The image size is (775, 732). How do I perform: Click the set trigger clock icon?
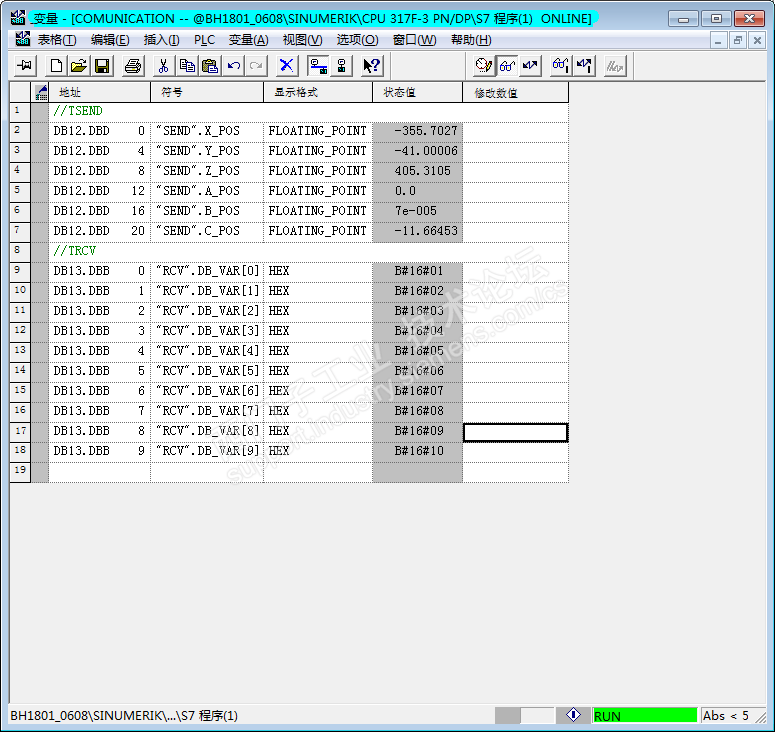pyautogui.click(x=484, y=66)
